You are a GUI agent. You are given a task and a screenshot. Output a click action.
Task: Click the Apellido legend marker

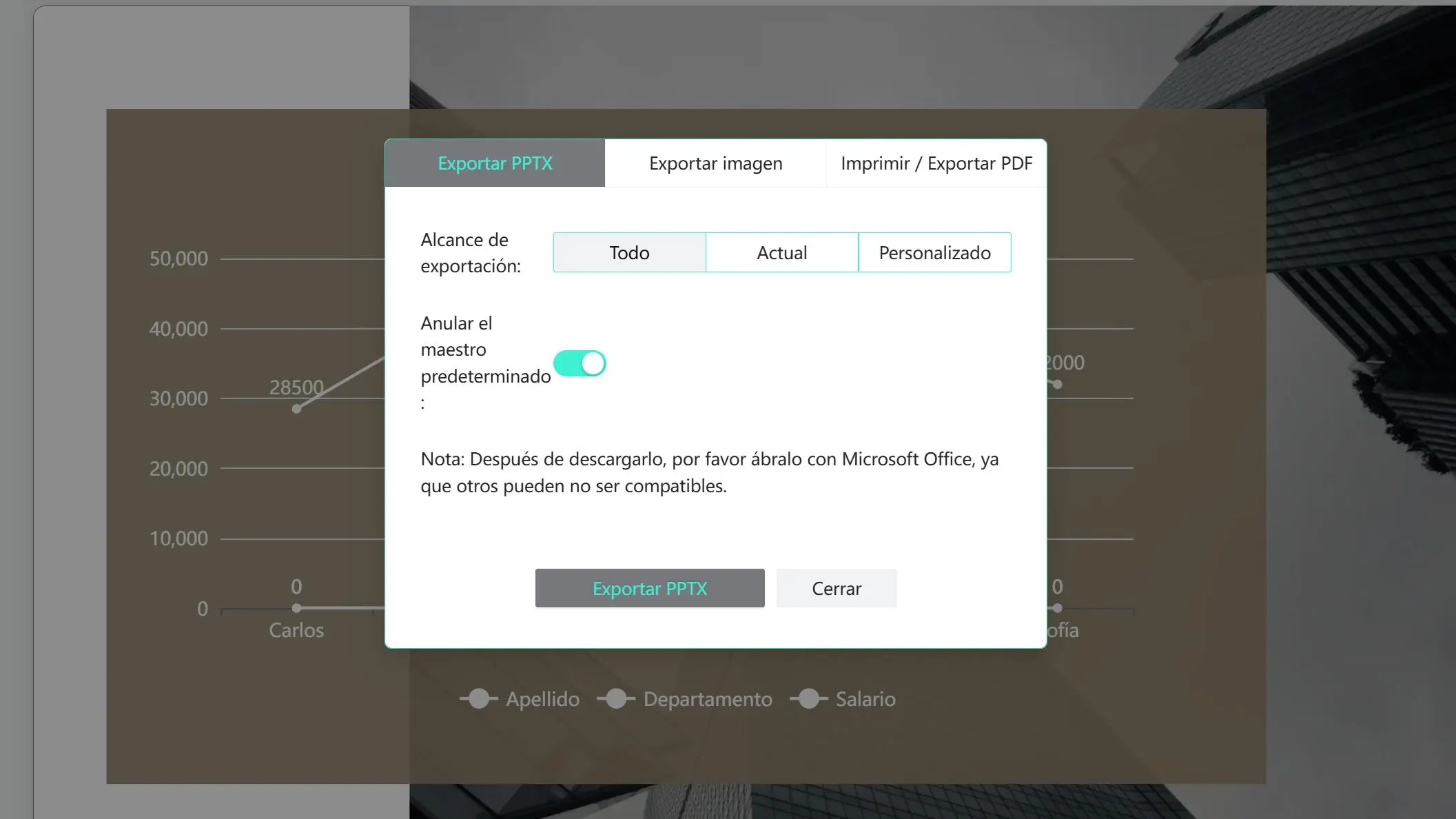[x=479, y=698]
